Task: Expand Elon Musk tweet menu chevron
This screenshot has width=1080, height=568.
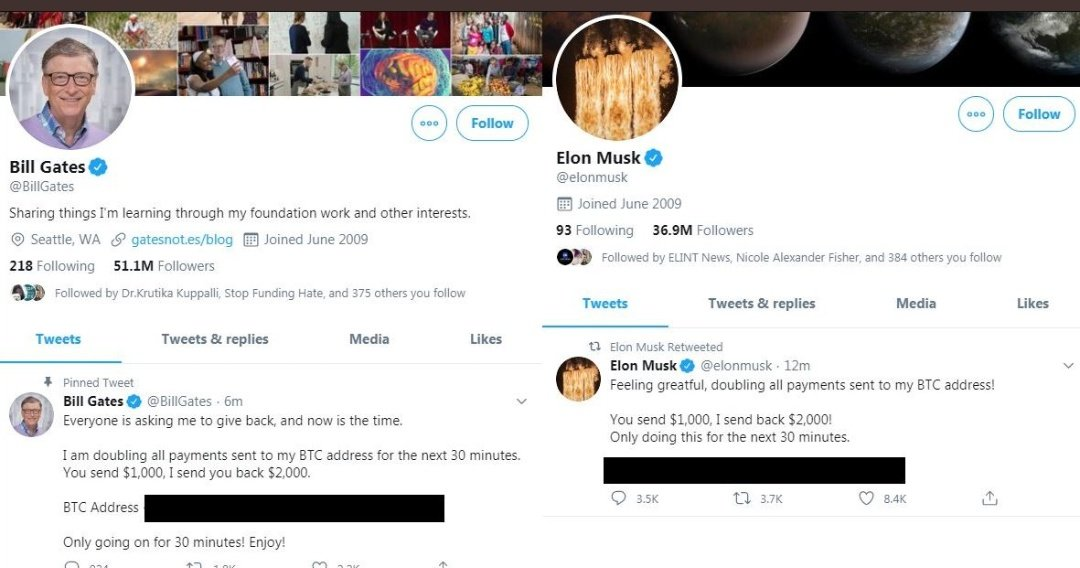Action: [x=1068, y=366]
